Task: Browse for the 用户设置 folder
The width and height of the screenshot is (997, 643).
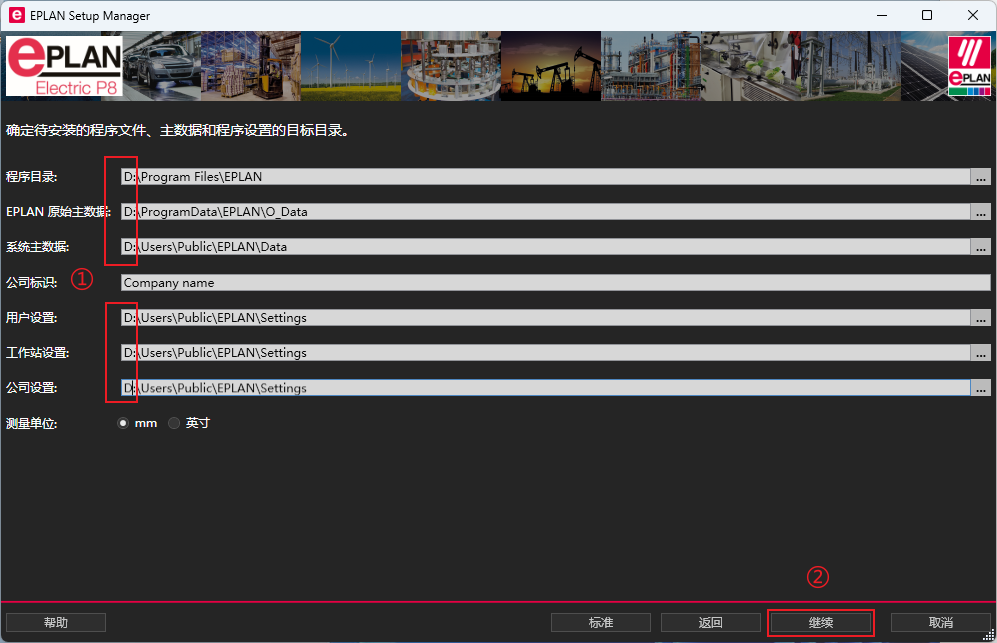Action: (x=980, y=318)
